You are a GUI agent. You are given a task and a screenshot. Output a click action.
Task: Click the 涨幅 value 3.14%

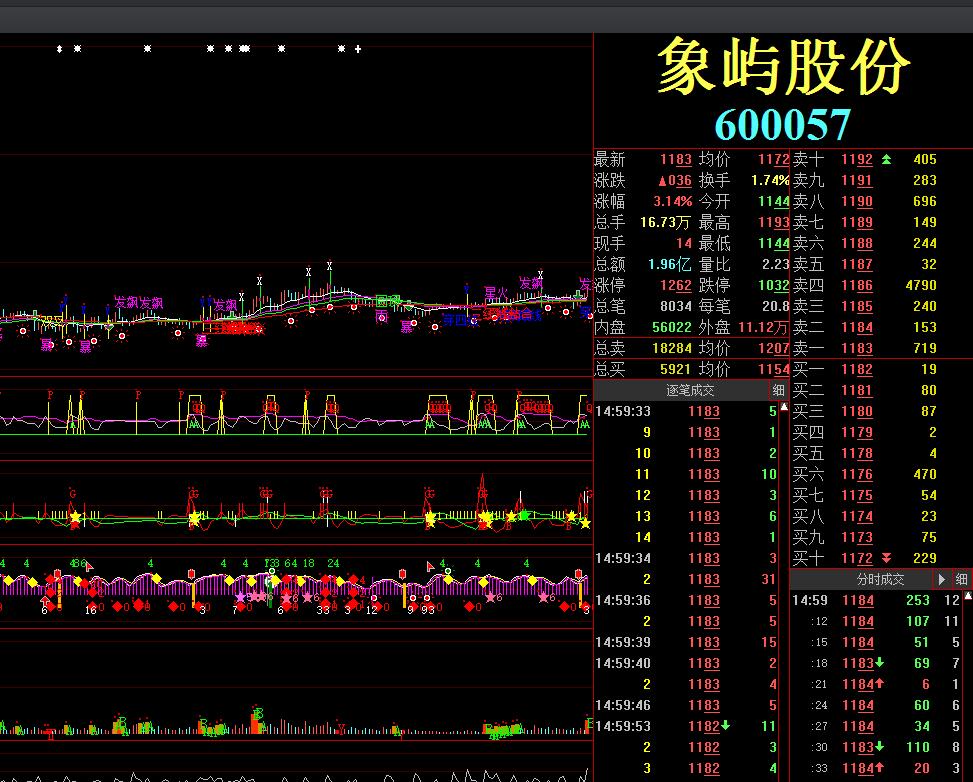point(673,202)
